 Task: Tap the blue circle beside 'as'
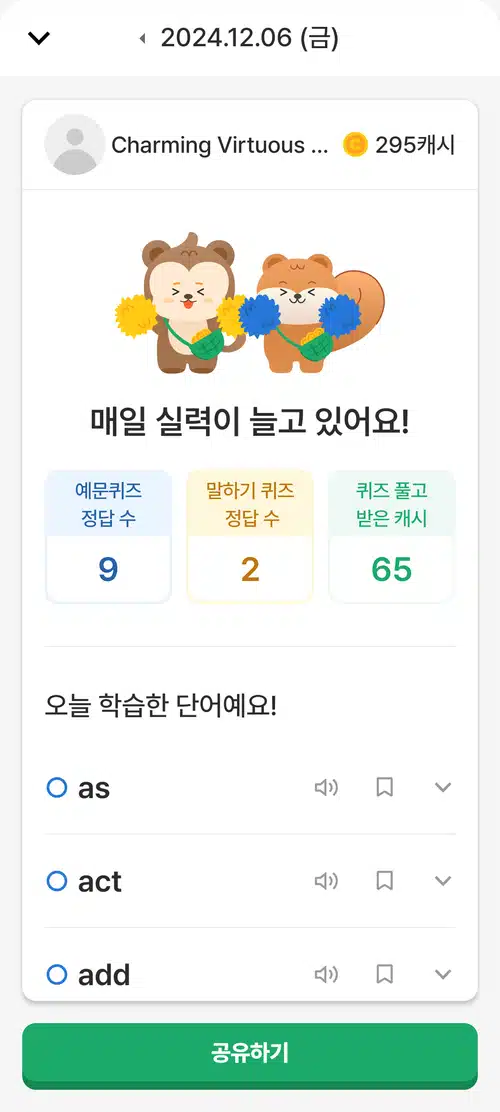(57, 787)
